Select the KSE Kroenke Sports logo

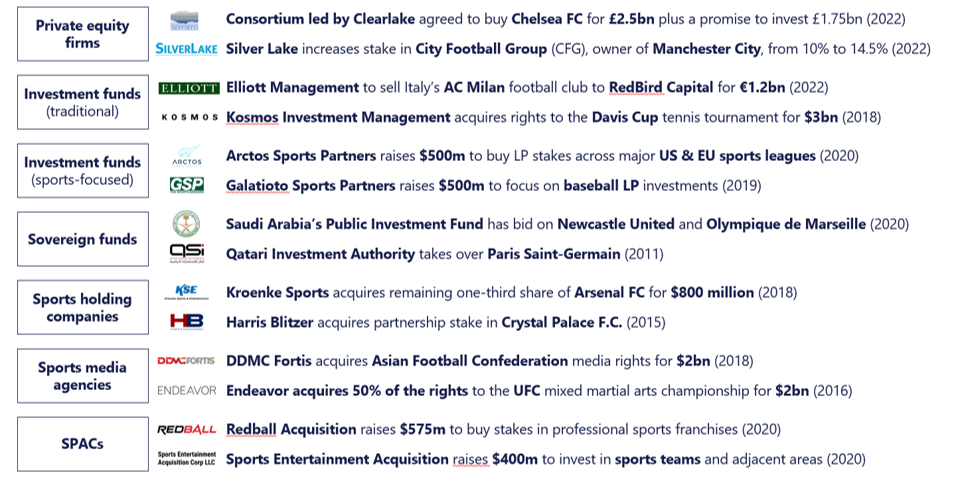coord(186,292)
